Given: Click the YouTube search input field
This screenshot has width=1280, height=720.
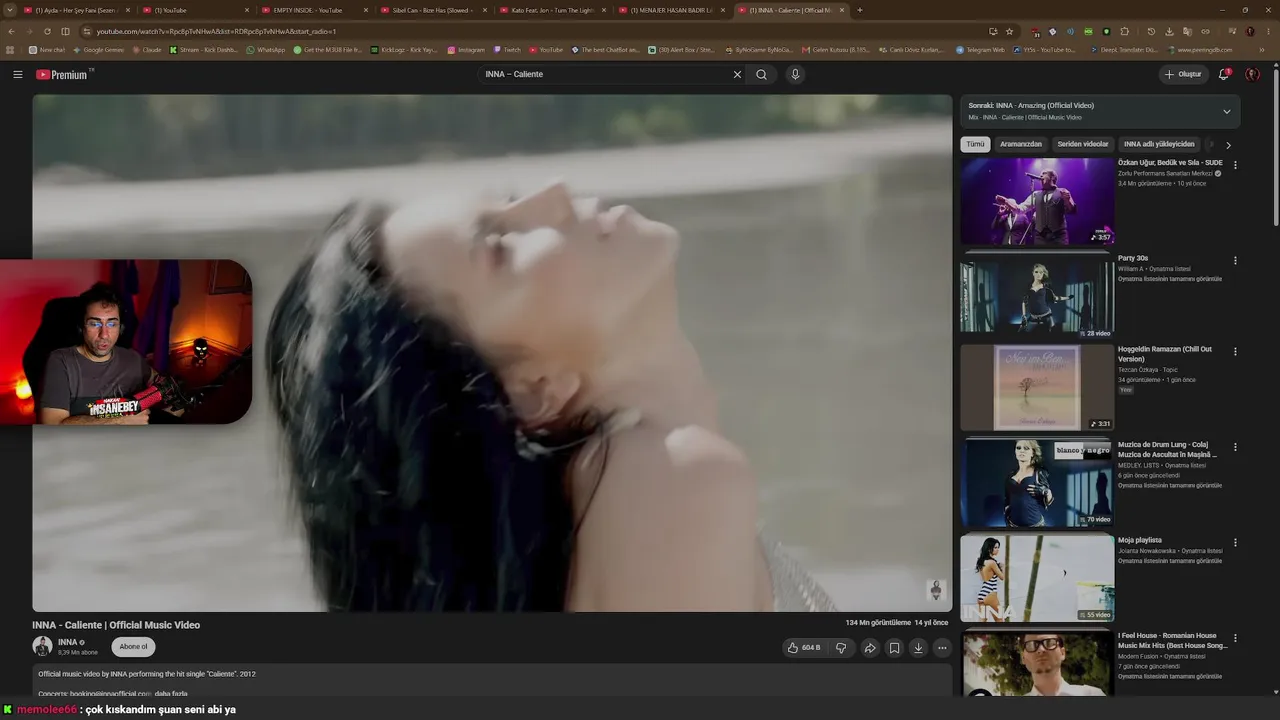Looking at the screenshot, I should [x=605, y=74].
